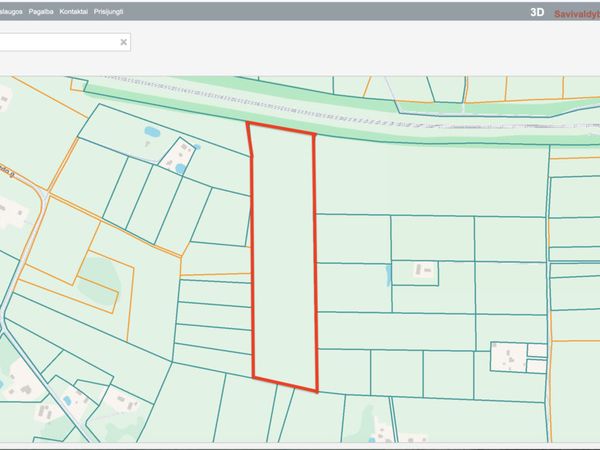The width and height of the screenshot is (600, 450).
Task: Click the building in small right-center parcel
Action: click(426, 270)
